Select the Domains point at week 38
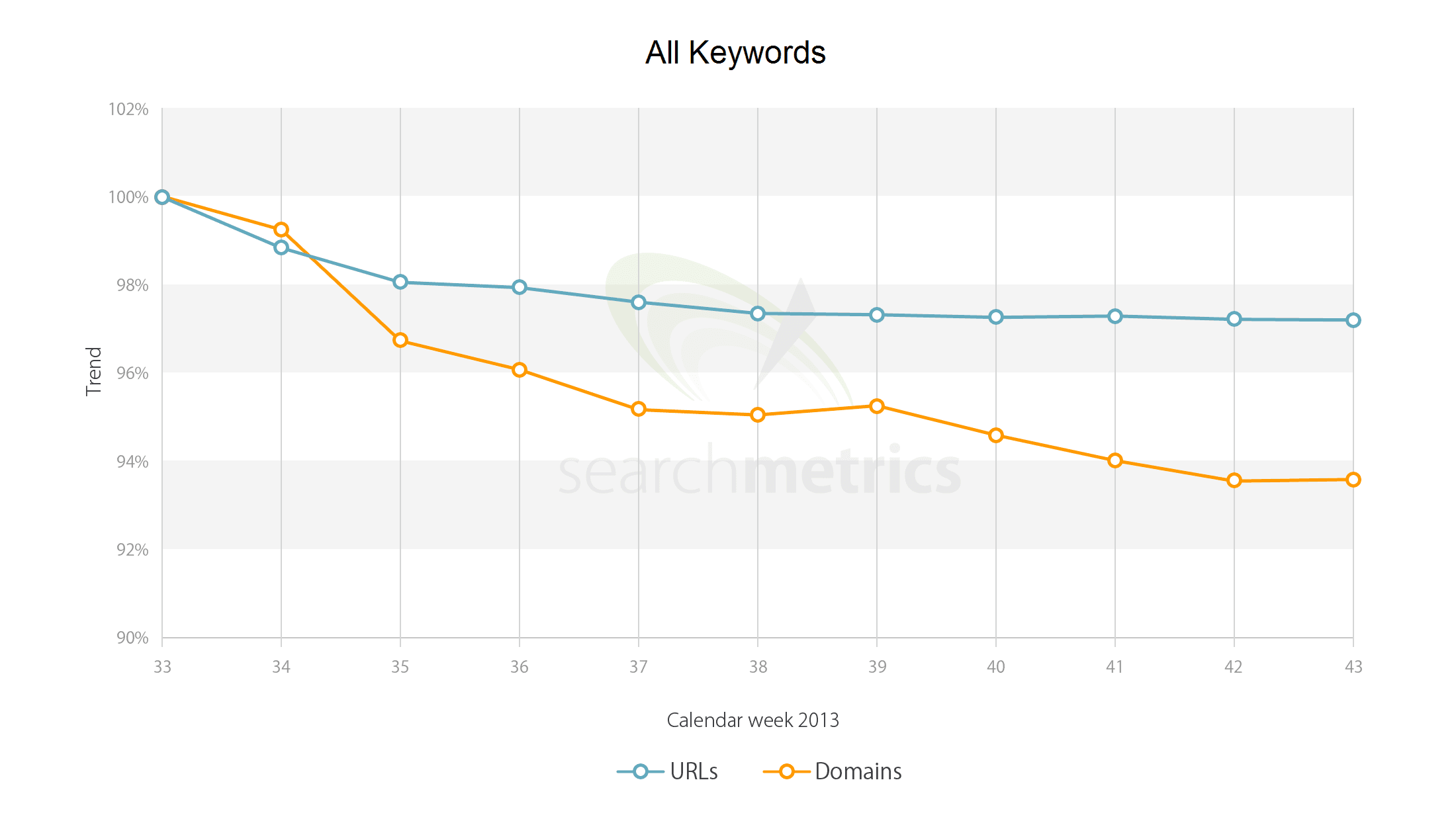 coord(758,415)
